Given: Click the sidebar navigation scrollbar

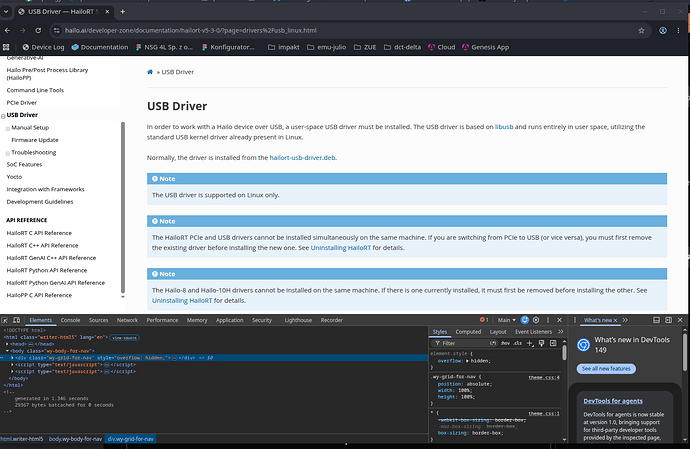Looking at the screenshot, I should 123,207.
